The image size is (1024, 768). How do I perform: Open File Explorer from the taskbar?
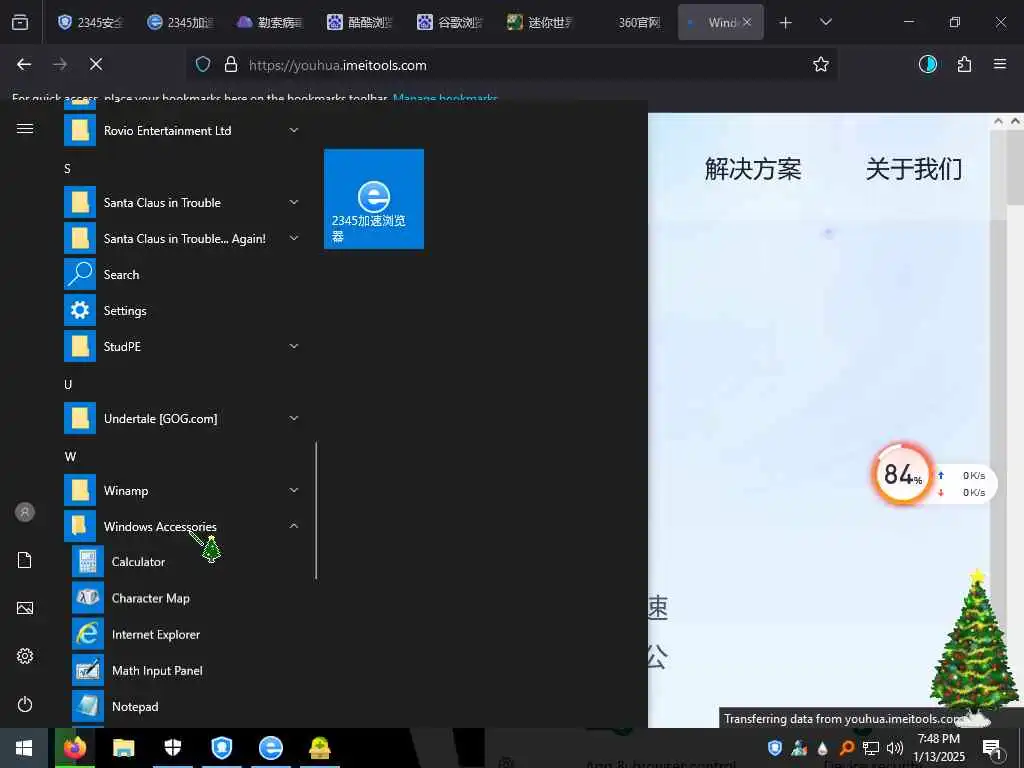pyautogui.click(x=123, y=748)
